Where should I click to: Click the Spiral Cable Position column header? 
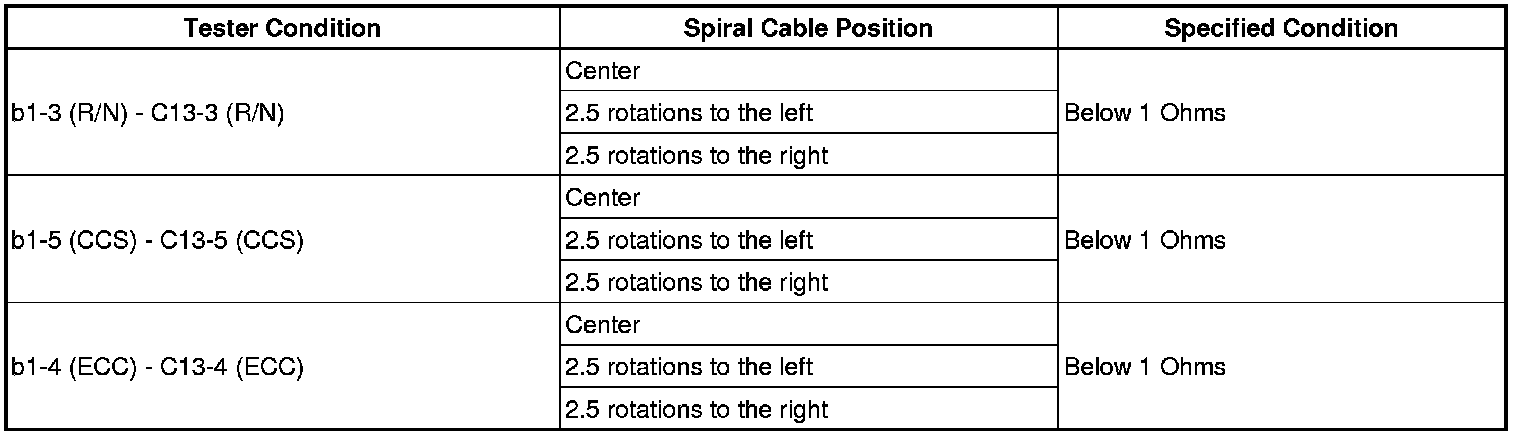coord(808,28)
